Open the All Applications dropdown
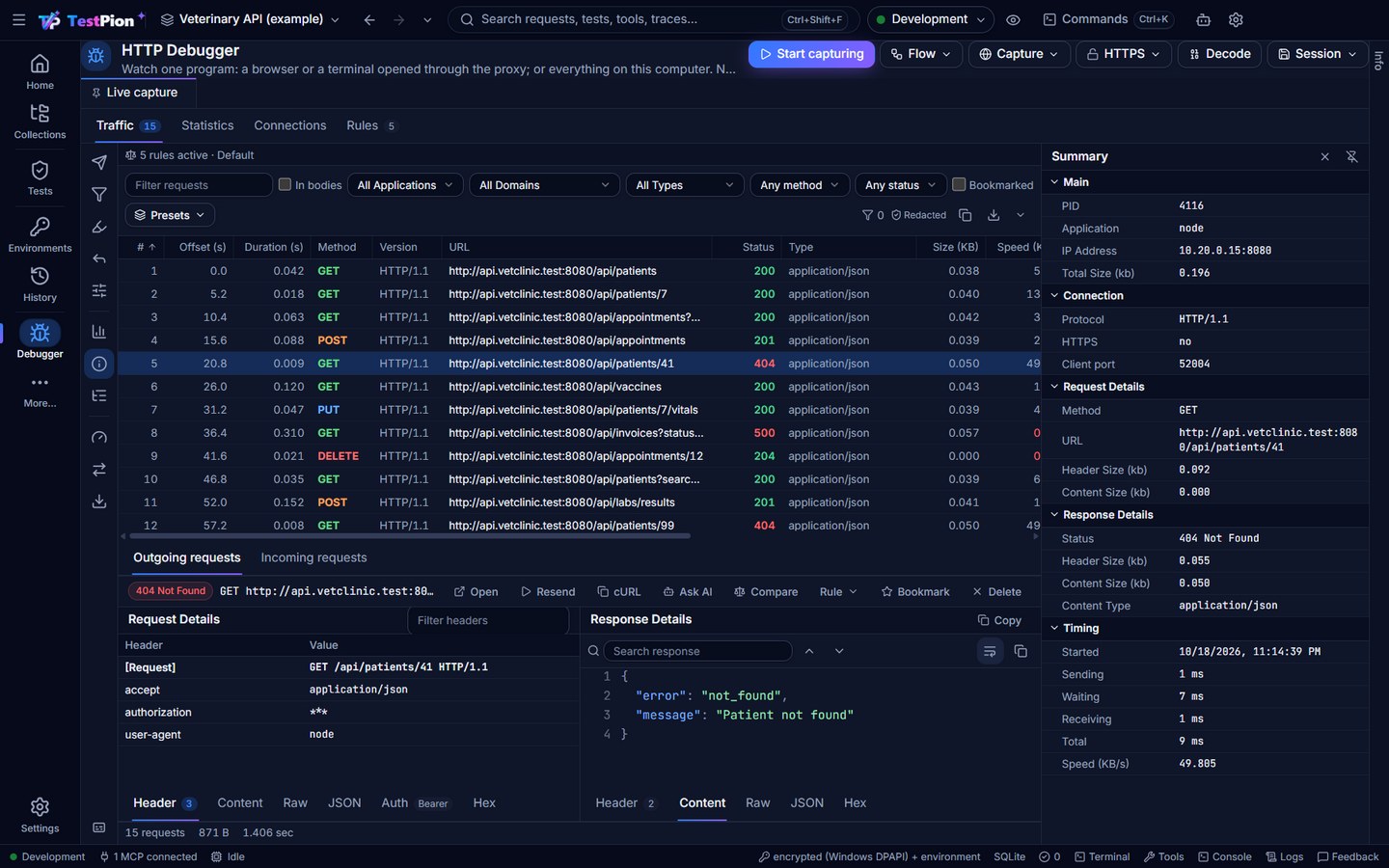The width and height of the screenshot is (1389, 868). tap(405, 185)
